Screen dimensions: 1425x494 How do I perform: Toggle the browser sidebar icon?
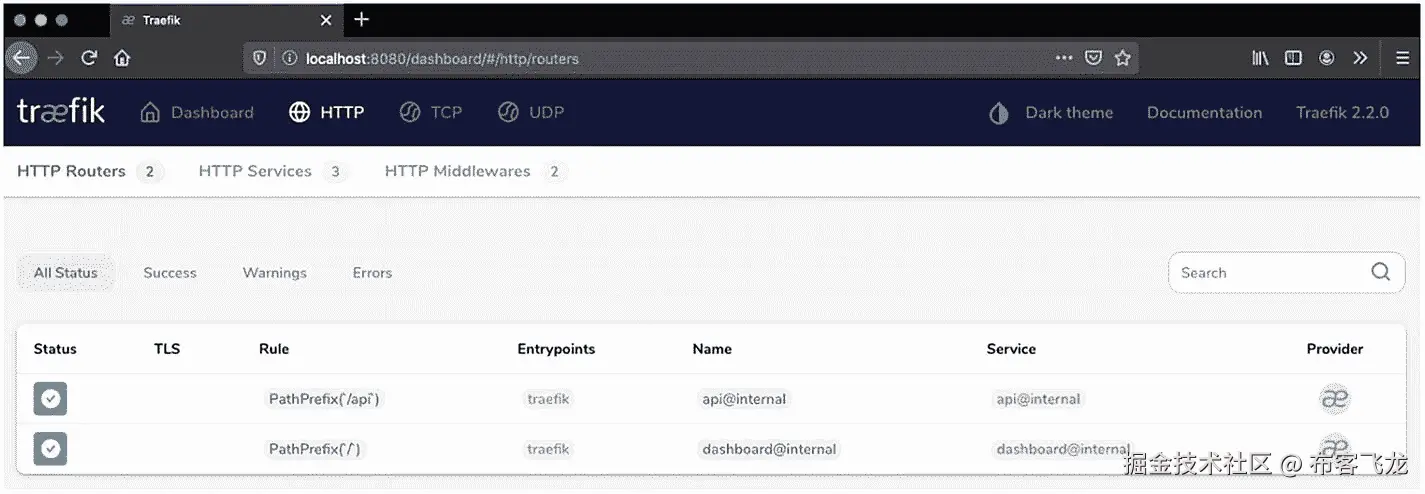[x=1293, y=58]
